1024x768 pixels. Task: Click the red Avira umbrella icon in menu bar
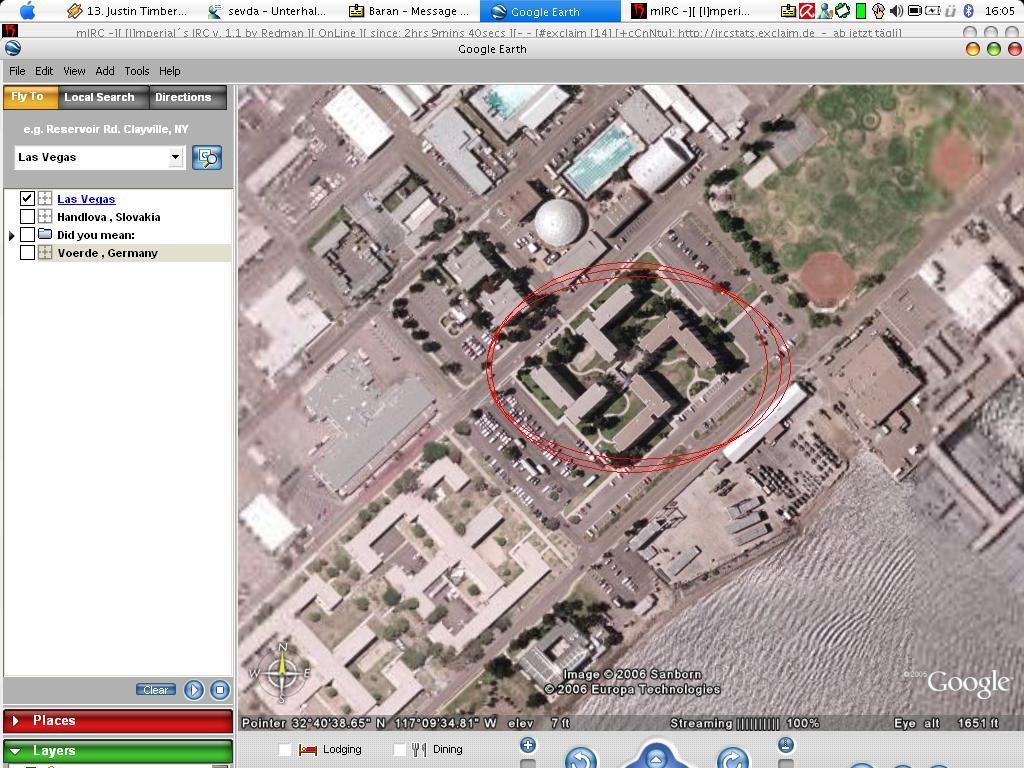[807, 10]
